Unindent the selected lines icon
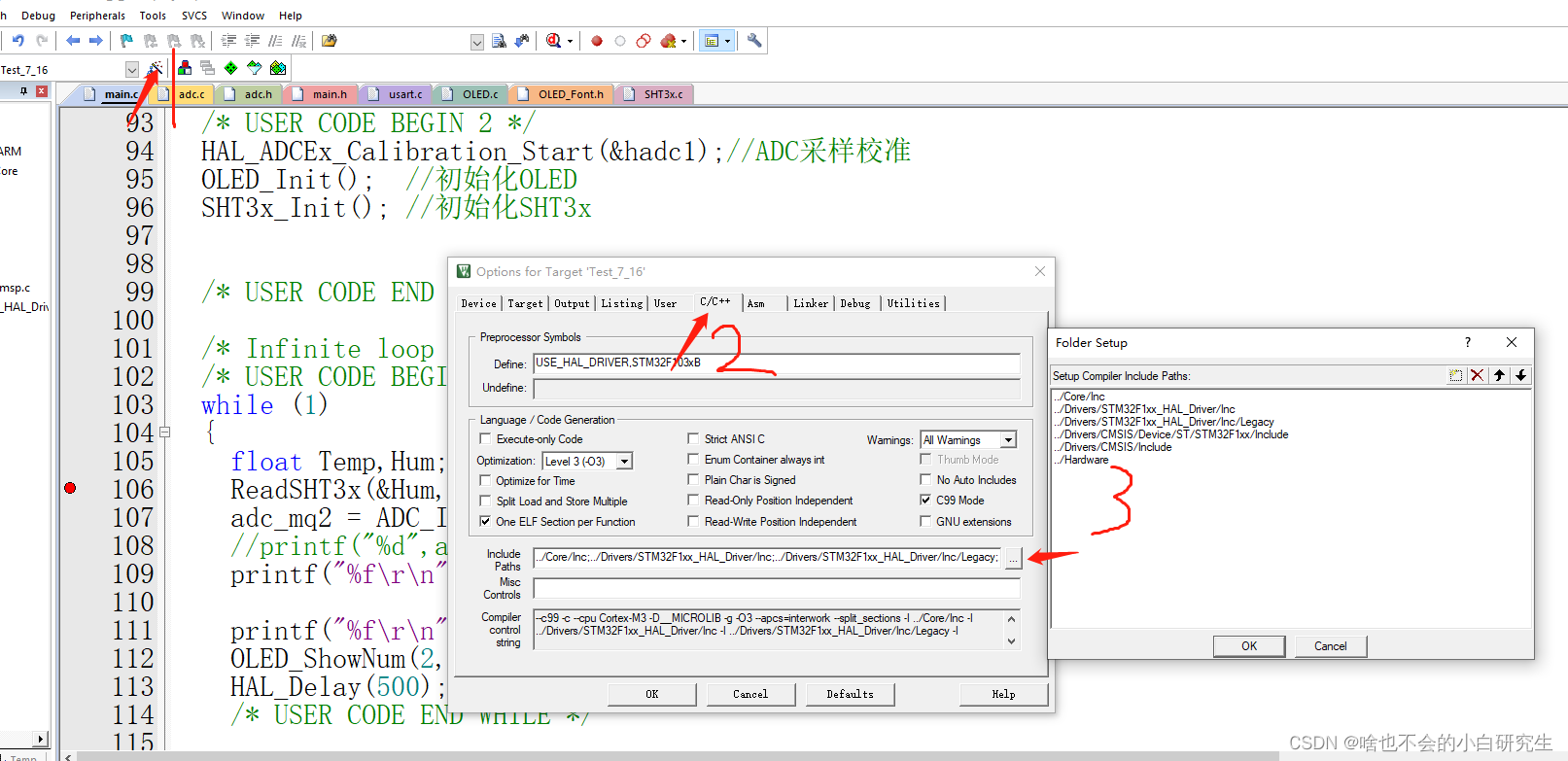Screen dimensions: 1568x761 click(x=252, y=41)
